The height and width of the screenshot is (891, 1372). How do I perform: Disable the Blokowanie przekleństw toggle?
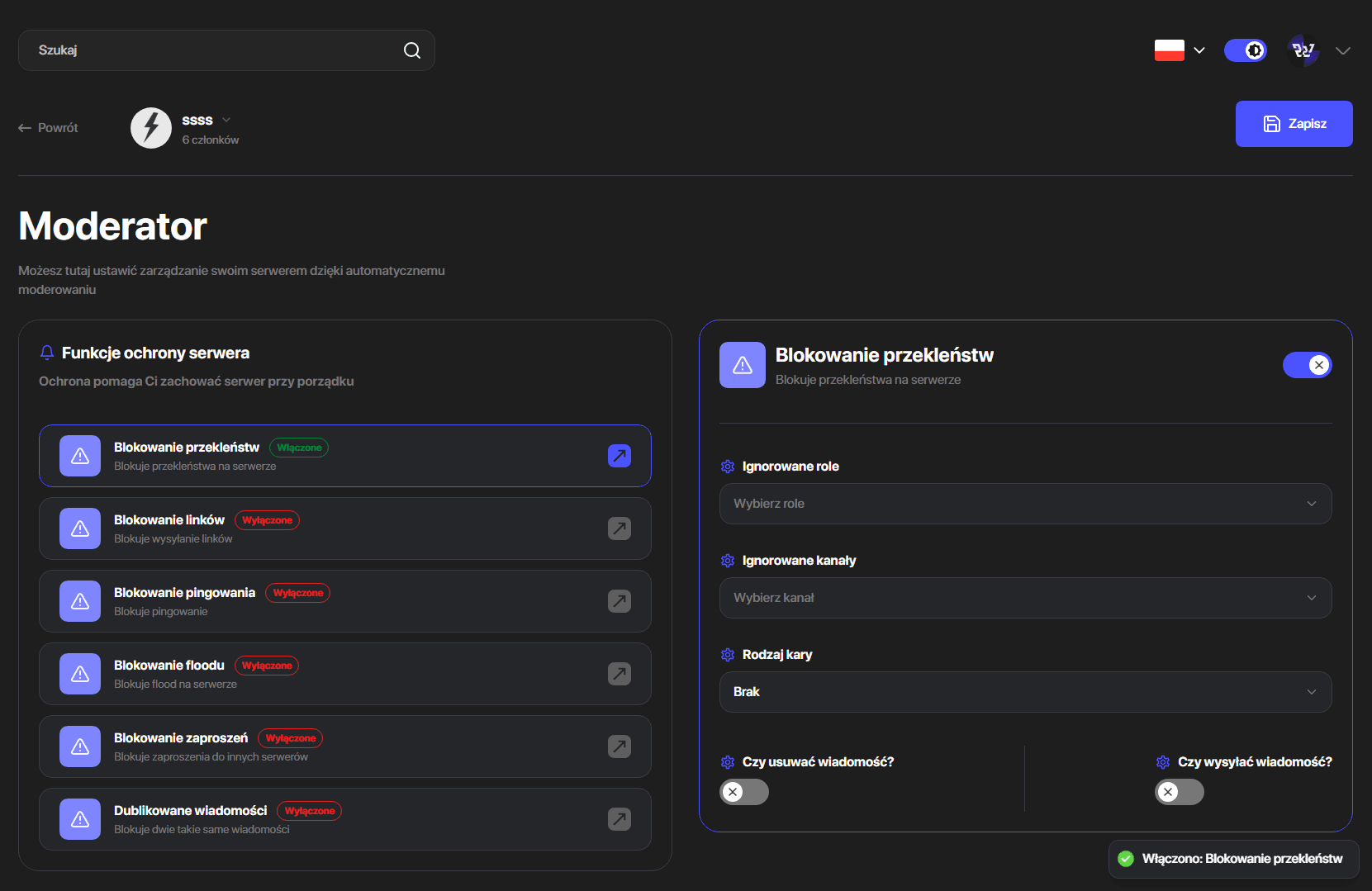click(x=1308, y=365)
